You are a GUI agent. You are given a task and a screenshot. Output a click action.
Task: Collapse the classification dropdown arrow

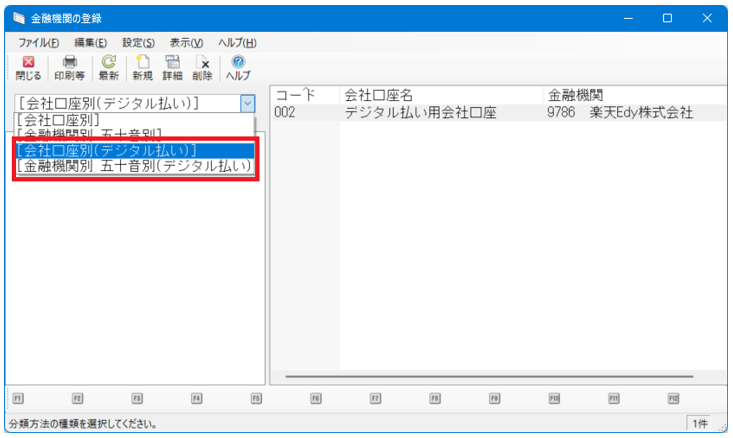(x=248, y=103)
